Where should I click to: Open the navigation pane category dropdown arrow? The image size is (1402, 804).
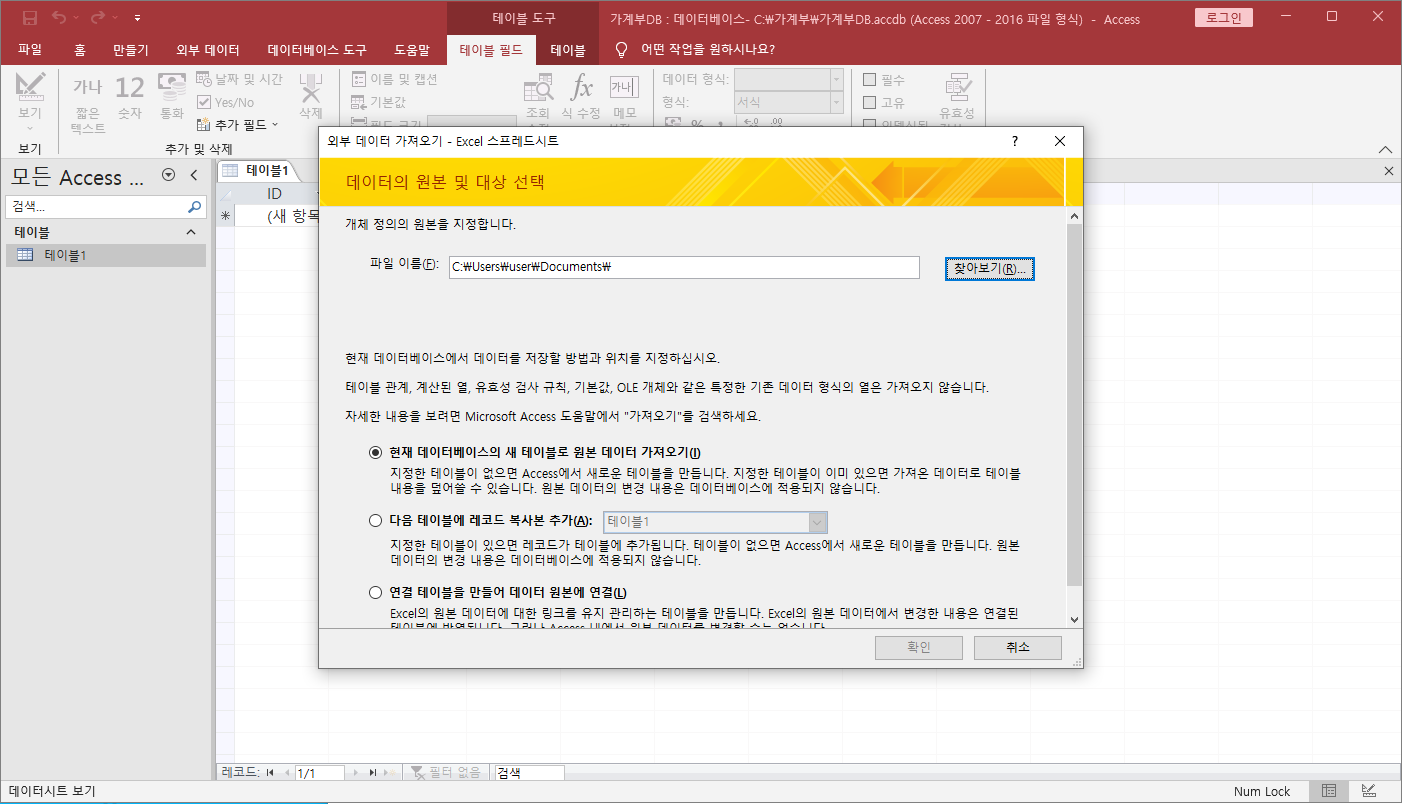[168, 175]
